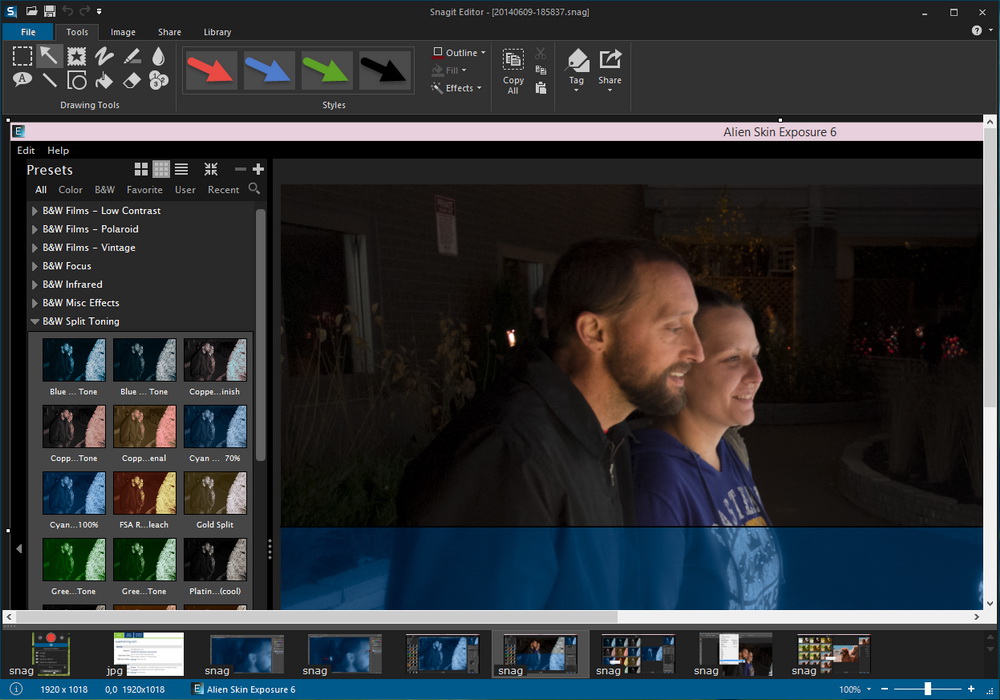Image resolution: width=1000 pixels, height=700 pixels.
Task: Select the paint bucket Fill tool
Action: tap(104, 80)
